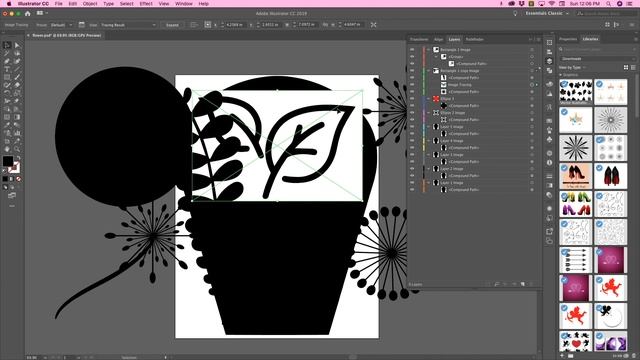The height and width of the screenshot is (360, 640).
Task: Open the Essentials Classic workspace switcher
Action: [547, 13]
